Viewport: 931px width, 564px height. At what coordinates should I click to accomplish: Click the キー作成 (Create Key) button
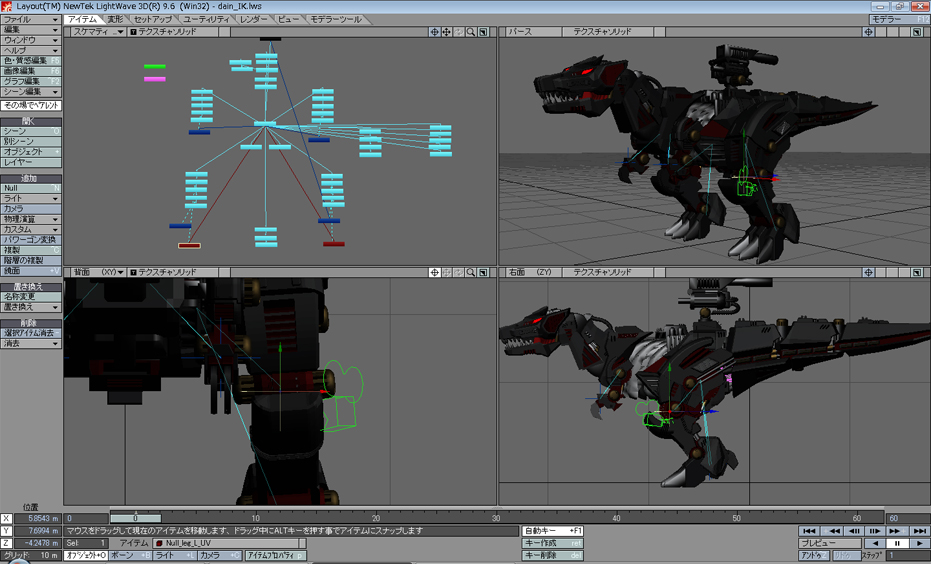tap(552, 543)
